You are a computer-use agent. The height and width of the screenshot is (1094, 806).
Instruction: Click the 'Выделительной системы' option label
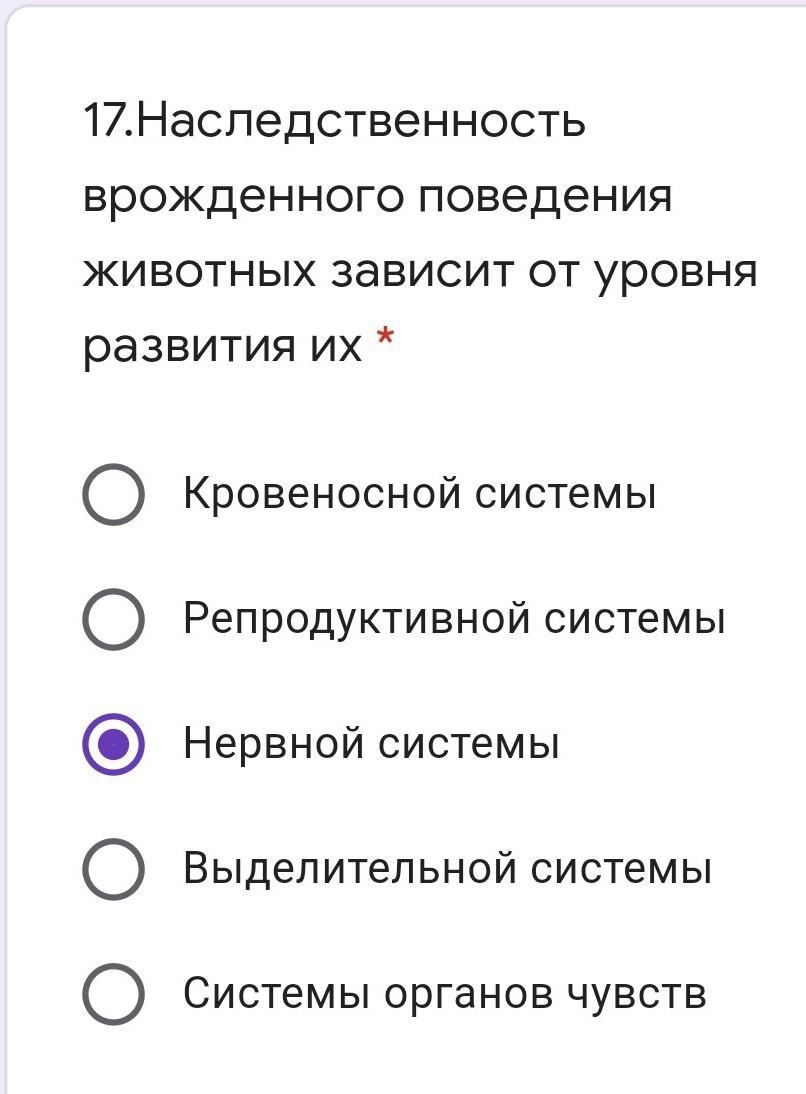pyautogui.click(x=447, y=869)
